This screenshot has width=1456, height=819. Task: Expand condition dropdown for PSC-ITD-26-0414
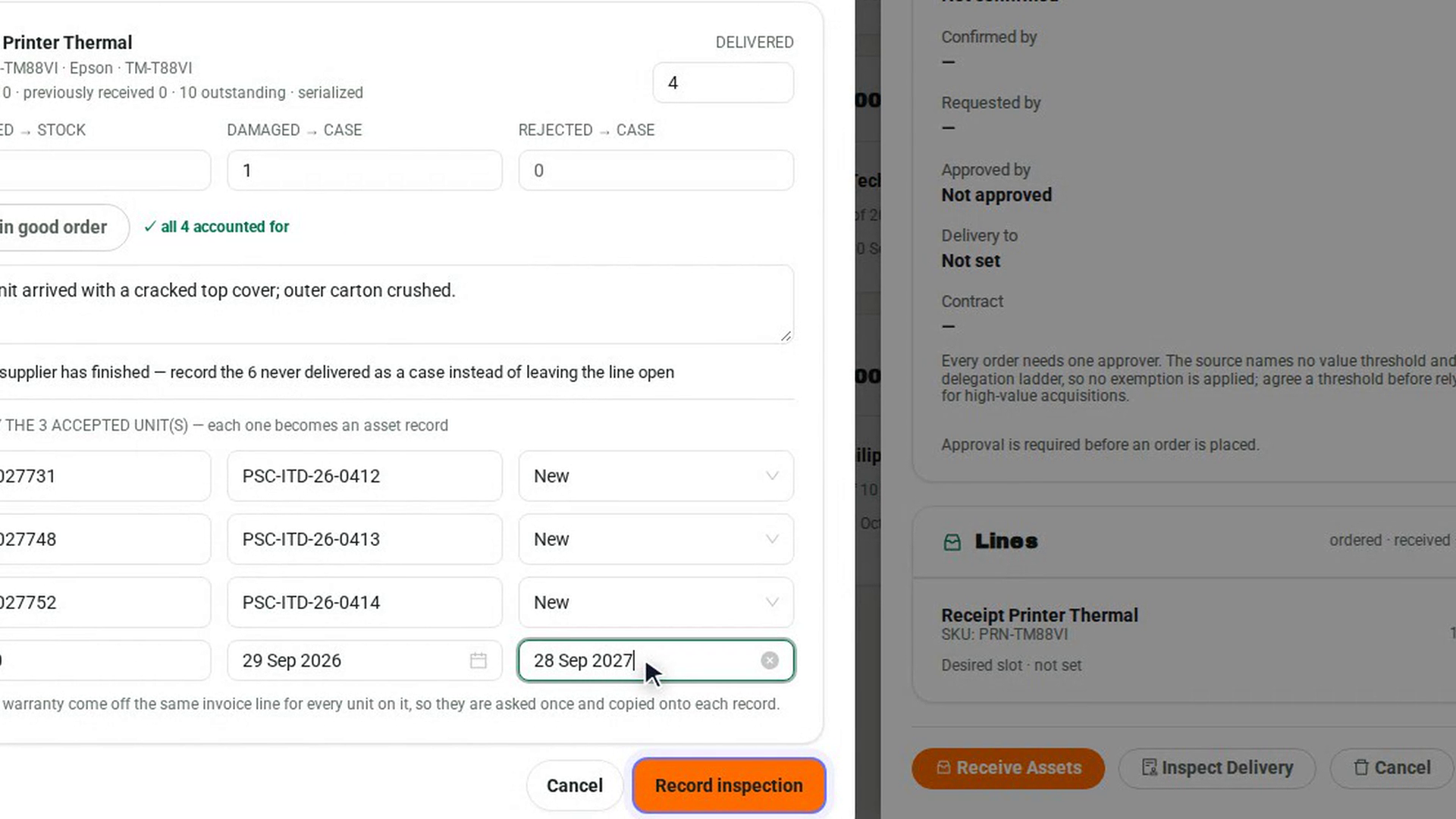coord(771,602)
